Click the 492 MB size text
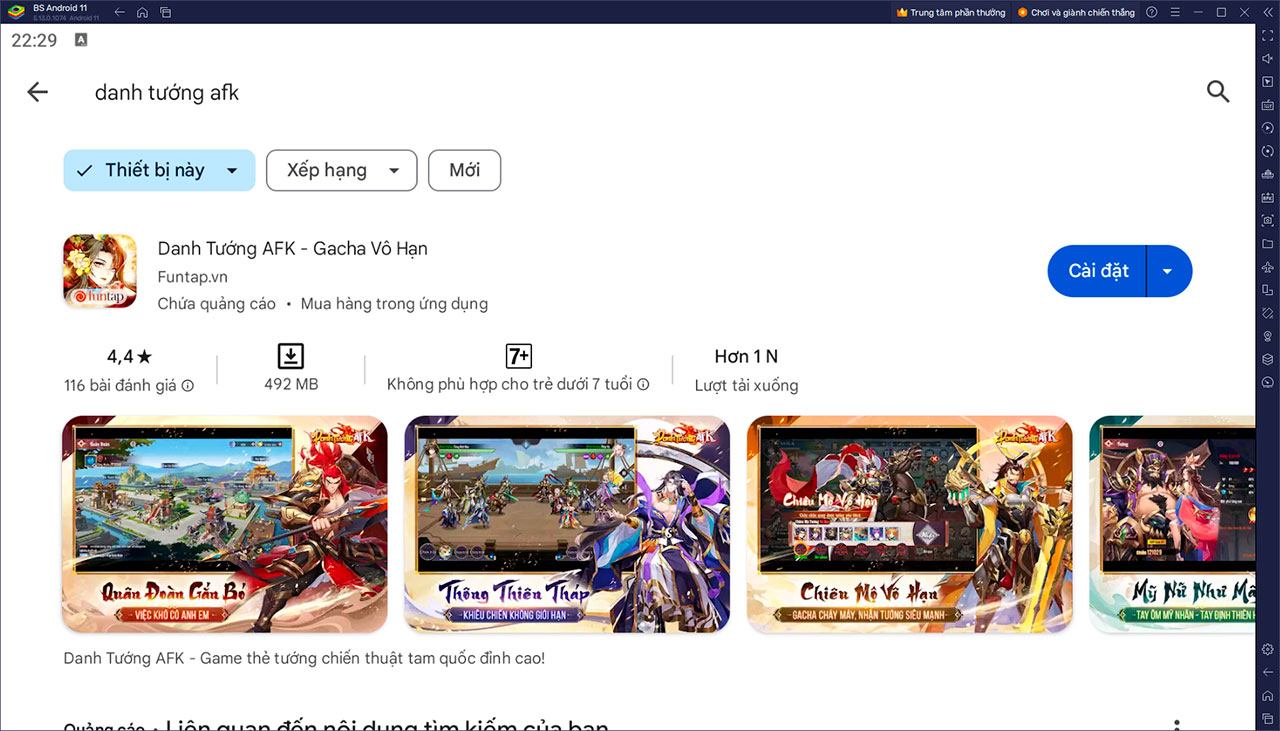 tap(291, 384)
